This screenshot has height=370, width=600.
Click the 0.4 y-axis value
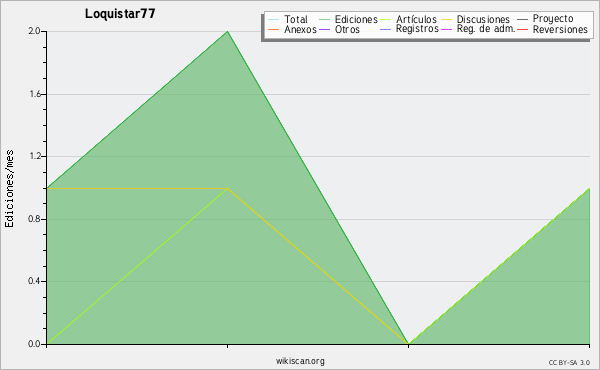(34, 281)
